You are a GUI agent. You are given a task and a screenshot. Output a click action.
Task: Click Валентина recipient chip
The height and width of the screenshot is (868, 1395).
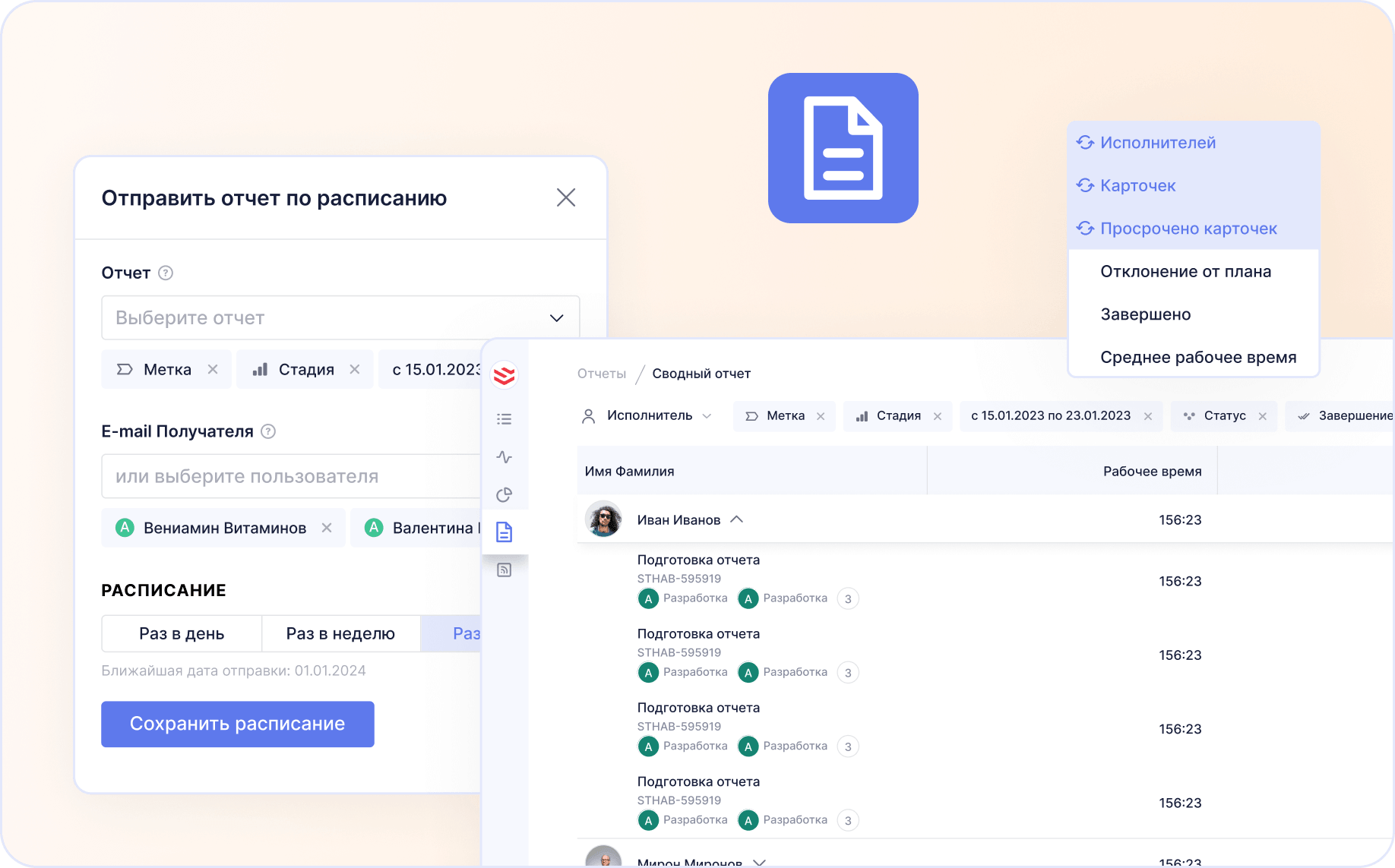(x=416, y=528)
